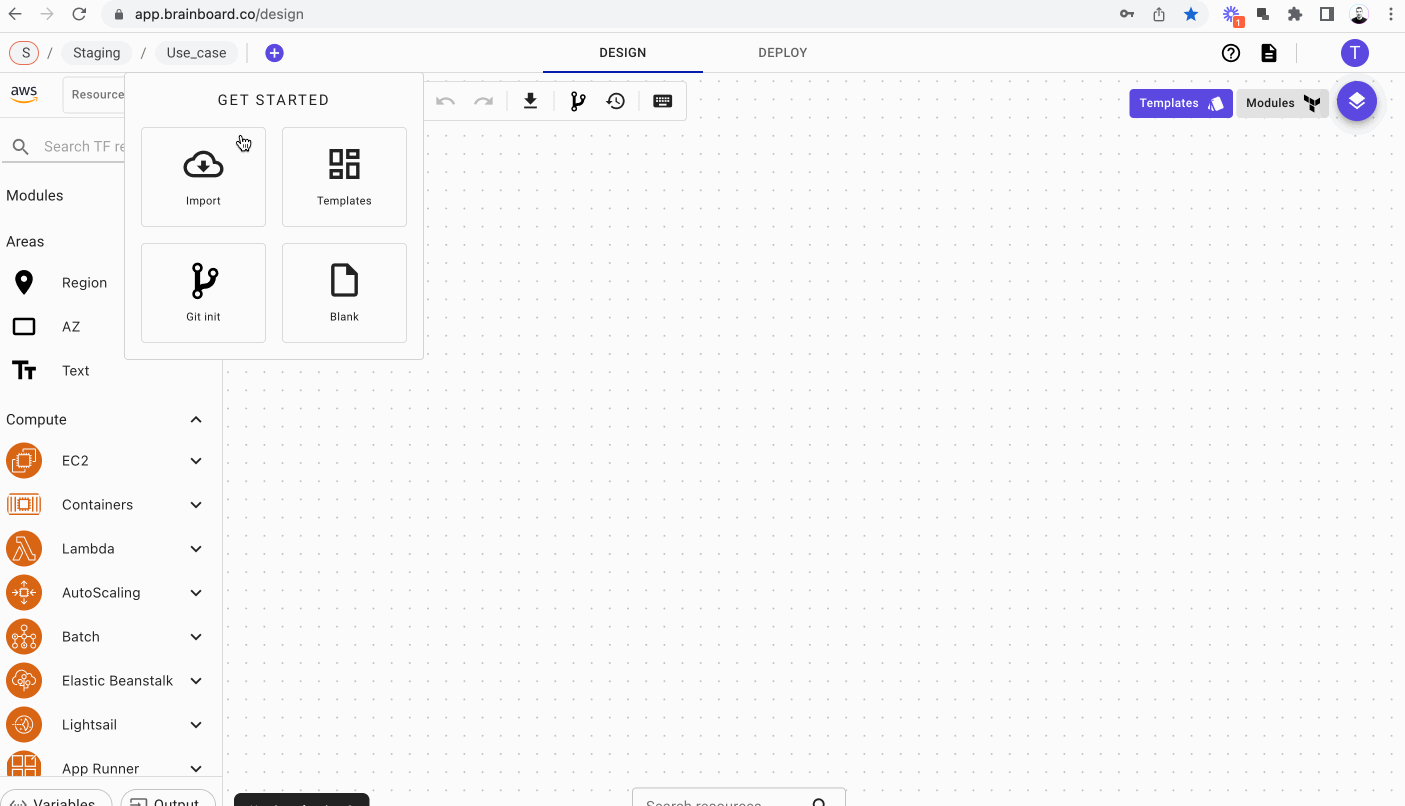Click the undo arrow in the toolbar
The image size is (1405, 806).
coord(446,101)
